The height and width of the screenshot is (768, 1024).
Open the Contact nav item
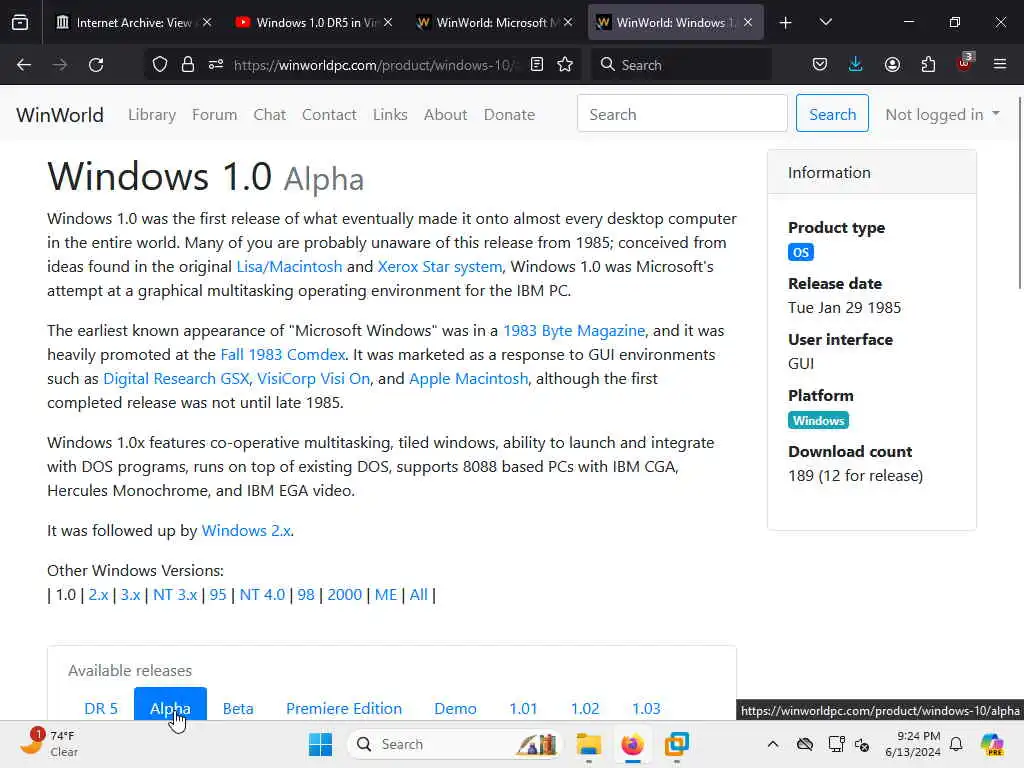(x=329, y=114)
